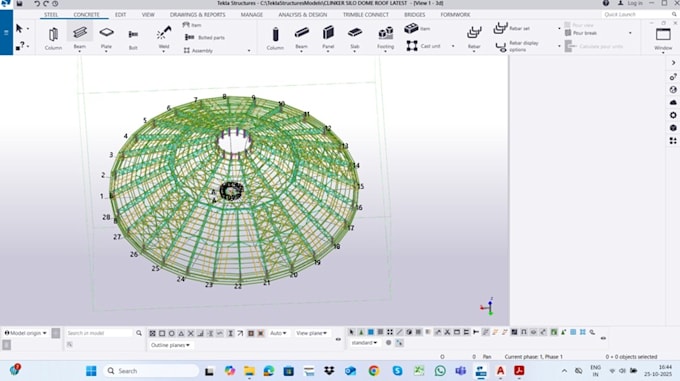
Task: Open Chrome from the taskbar
Action: coord(374,371)
